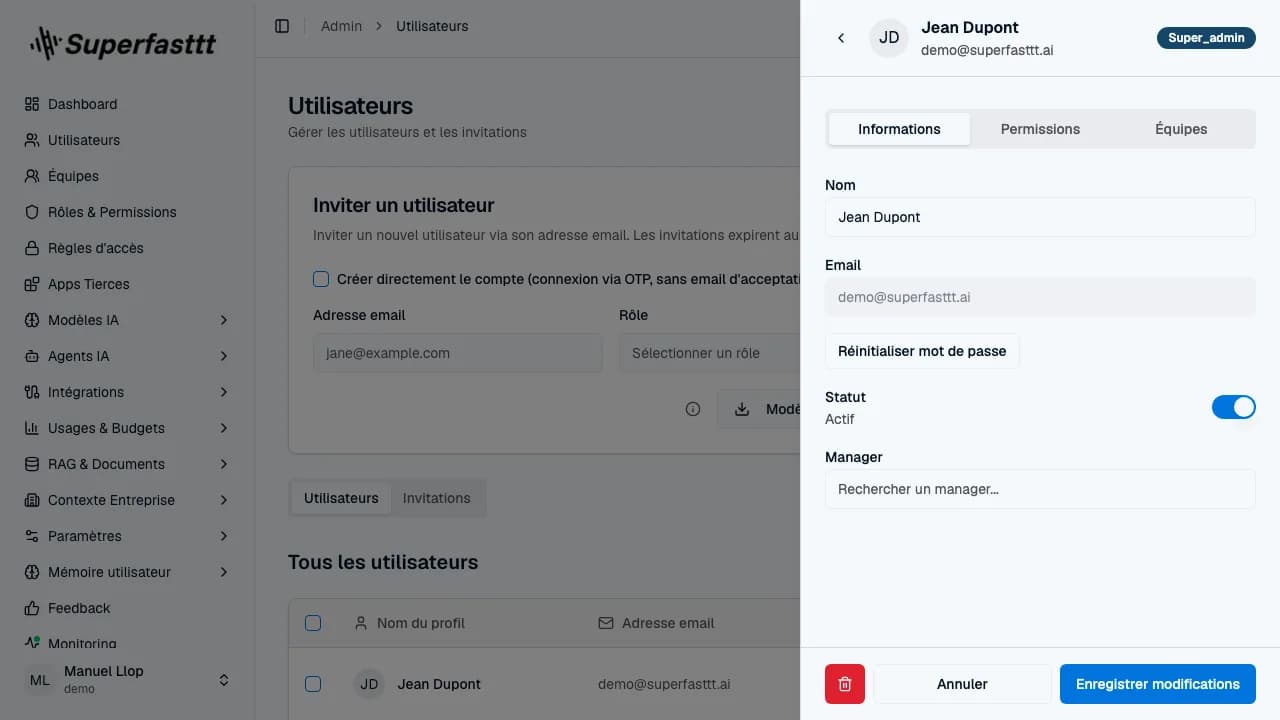Expand the Agents IA submenu chevron
The height and width of the screenshot is (720, 1280).
(x=224, y=356)
